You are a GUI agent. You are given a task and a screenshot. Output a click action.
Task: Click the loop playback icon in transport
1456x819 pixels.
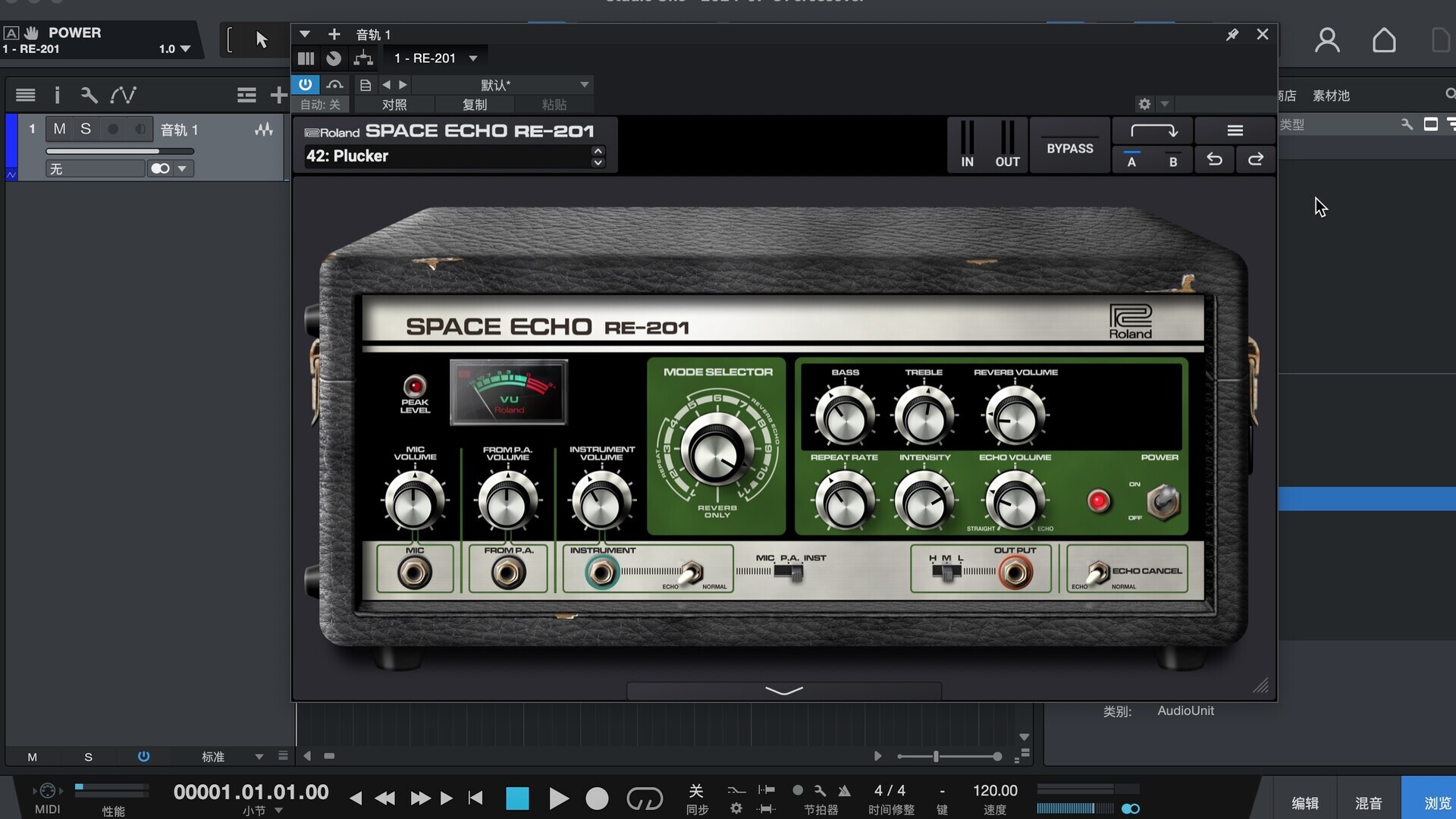click(x=645, y=798)
